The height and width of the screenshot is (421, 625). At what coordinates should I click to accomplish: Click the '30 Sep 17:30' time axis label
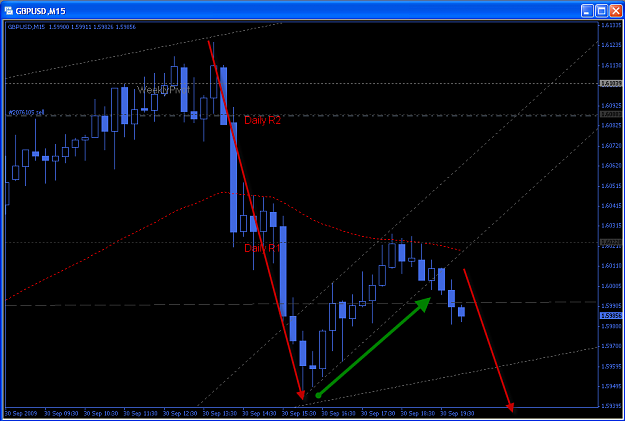[x=379, y=413]
